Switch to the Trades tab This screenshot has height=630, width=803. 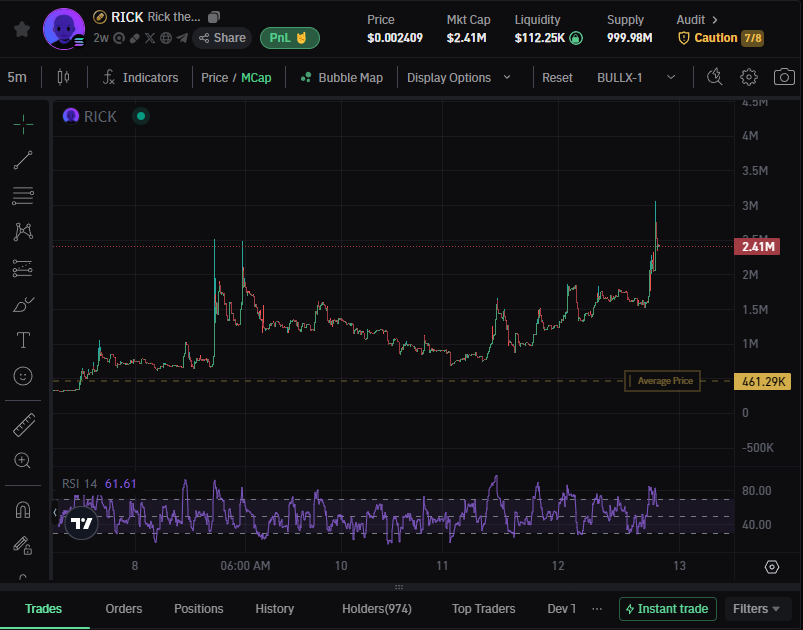click(44, 608)
